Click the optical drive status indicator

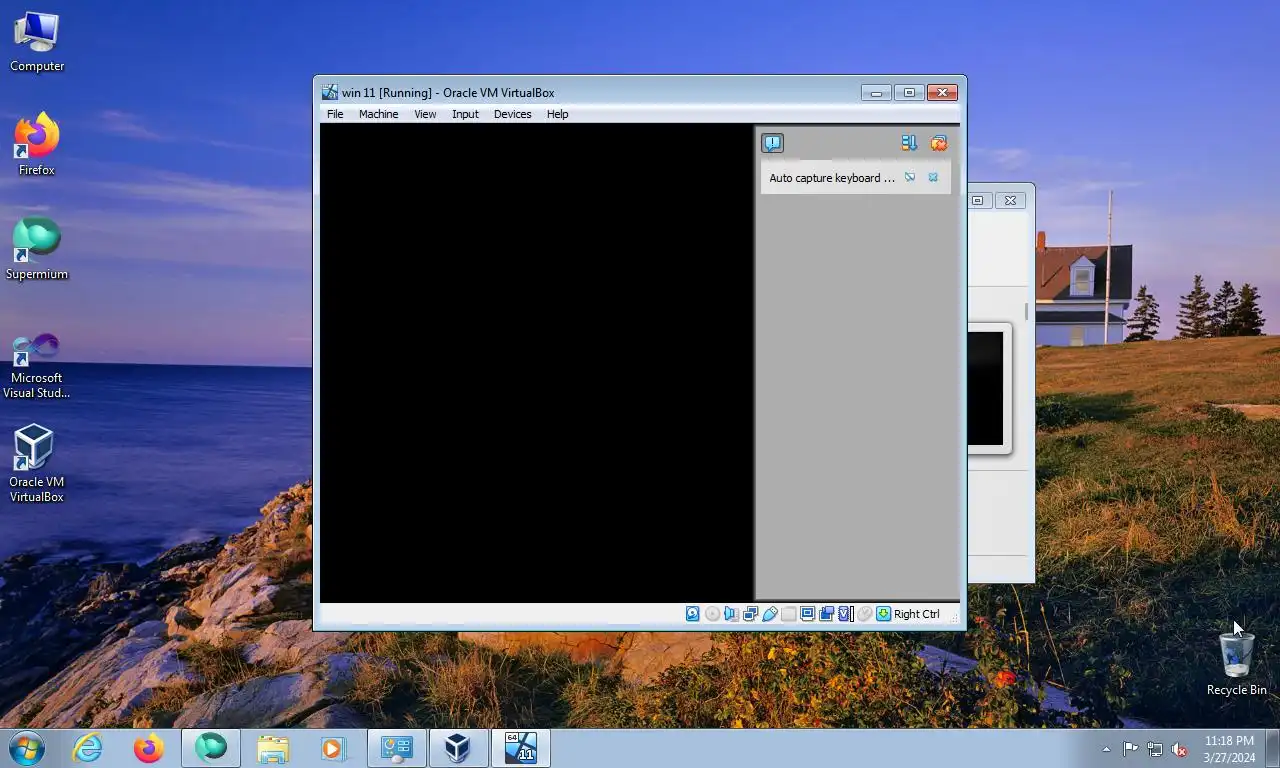pos(712,614)
